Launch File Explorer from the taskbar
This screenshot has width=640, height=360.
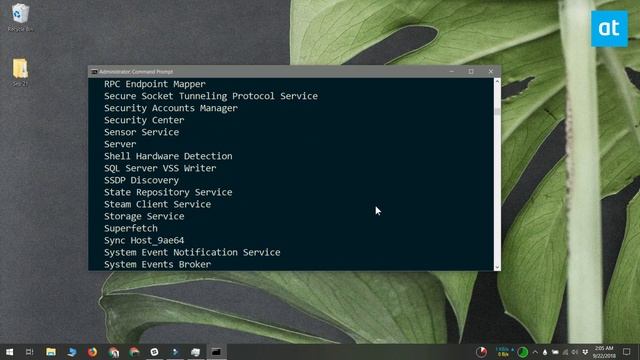51,352
